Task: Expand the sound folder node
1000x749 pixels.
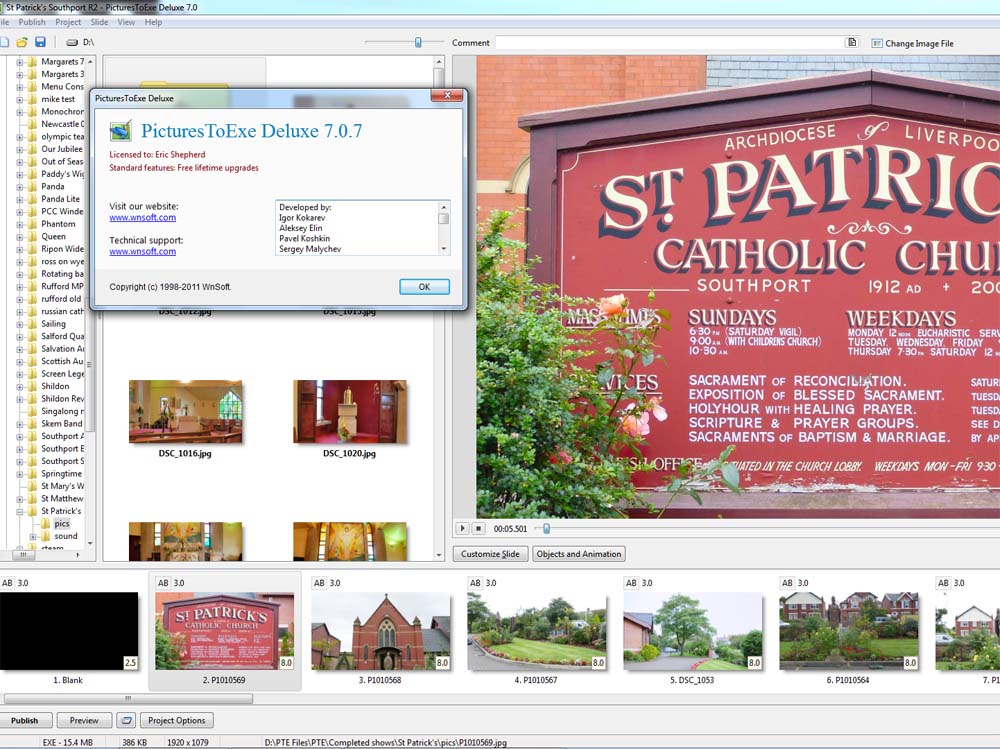Action: click(33, 537)
